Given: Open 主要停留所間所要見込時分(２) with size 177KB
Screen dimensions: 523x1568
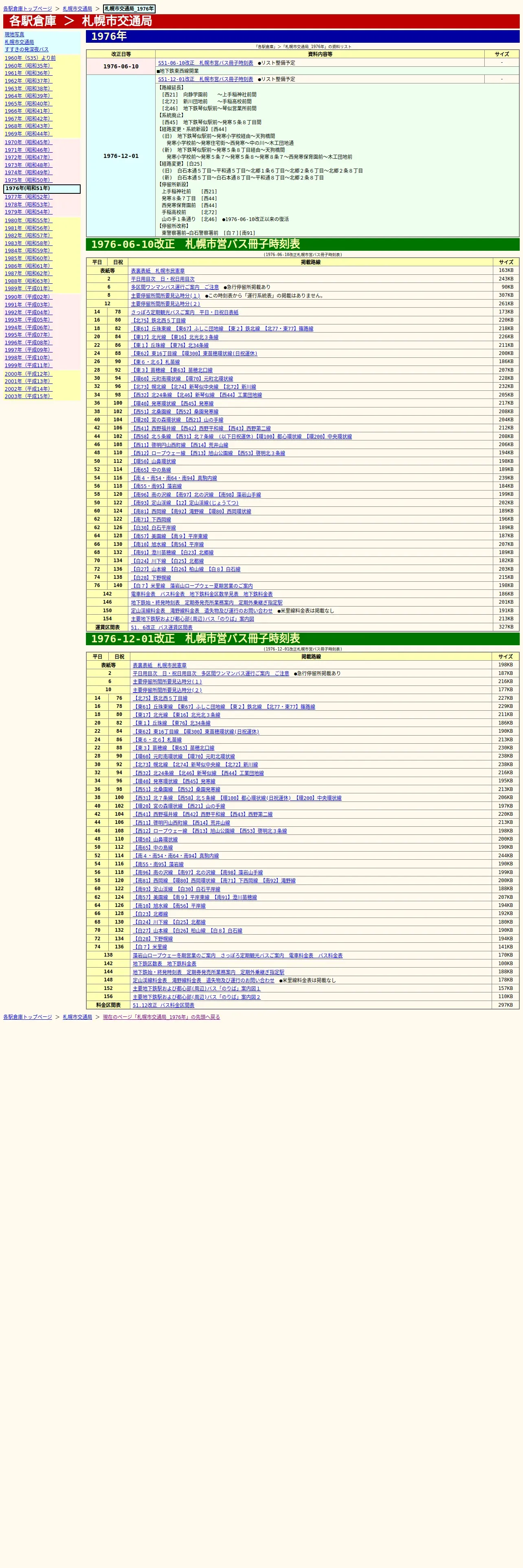Looking at the screenshot, I should (x=167, y=690).
